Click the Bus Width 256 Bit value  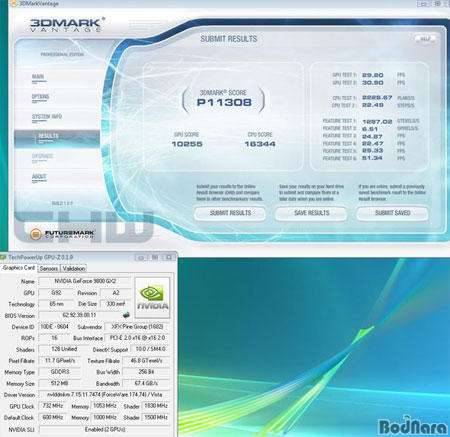146,372
